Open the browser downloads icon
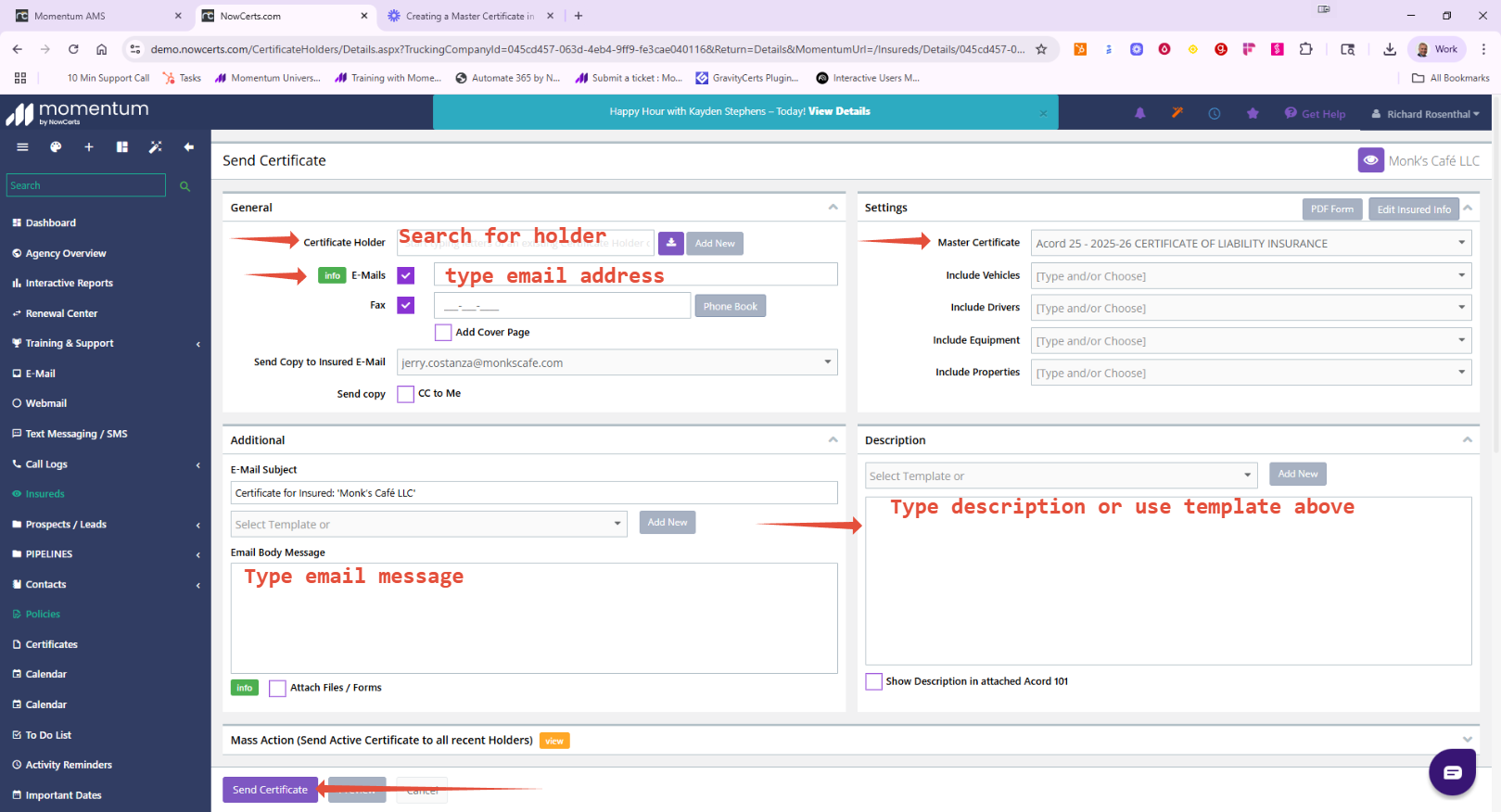Viewport: 1501px width, 812px height. [1390, 49]
